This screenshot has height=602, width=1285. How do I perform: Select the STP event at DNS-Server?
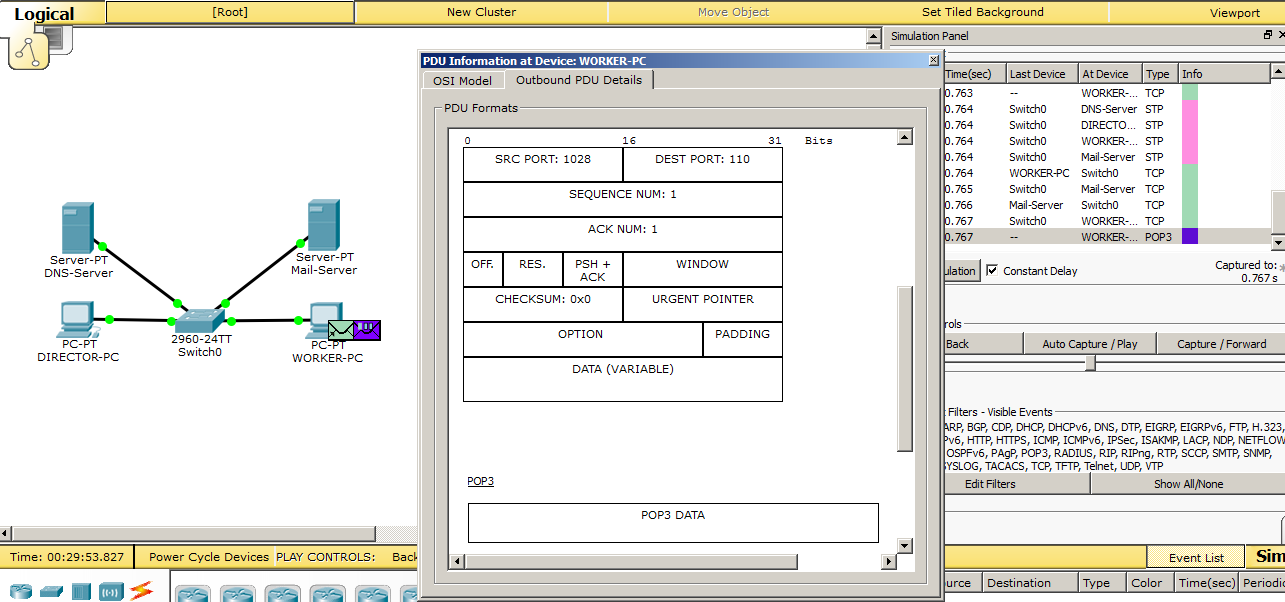[1106, 109]
